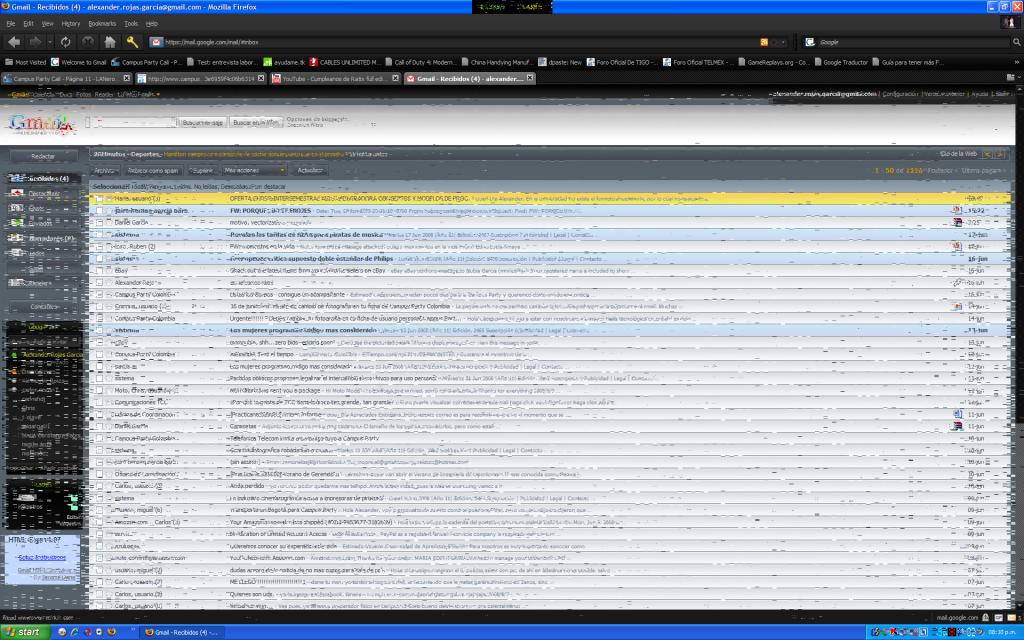Star the Daniel García 'motivo, vectorizado' email

(110, 223)
